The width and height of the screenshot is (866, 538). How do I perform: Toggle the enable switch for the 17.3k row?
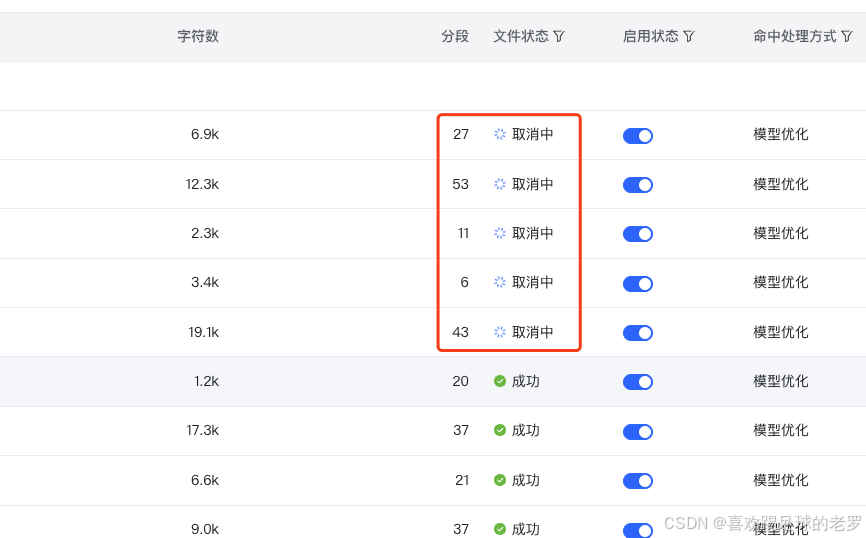[638, 432]
